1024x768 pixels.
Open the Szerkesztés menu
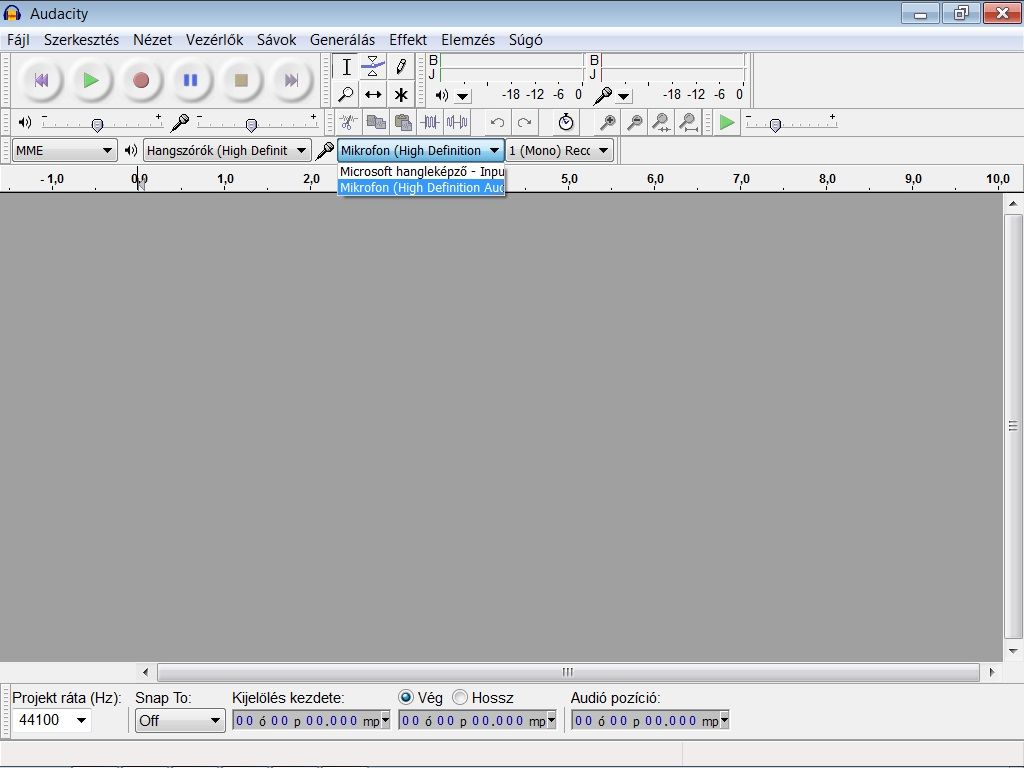click(81, 40)
